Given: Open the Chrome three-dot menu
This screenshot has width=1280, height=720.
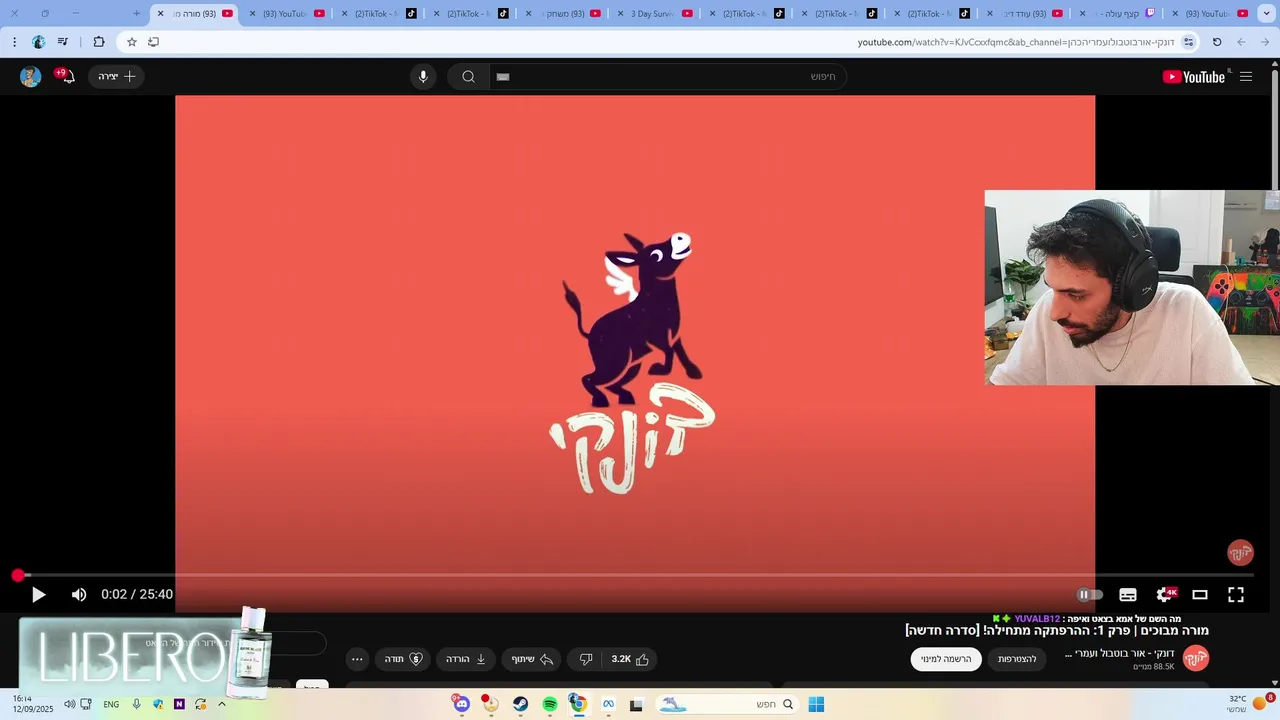Looking at the screenshot, I should pos(14,42).
